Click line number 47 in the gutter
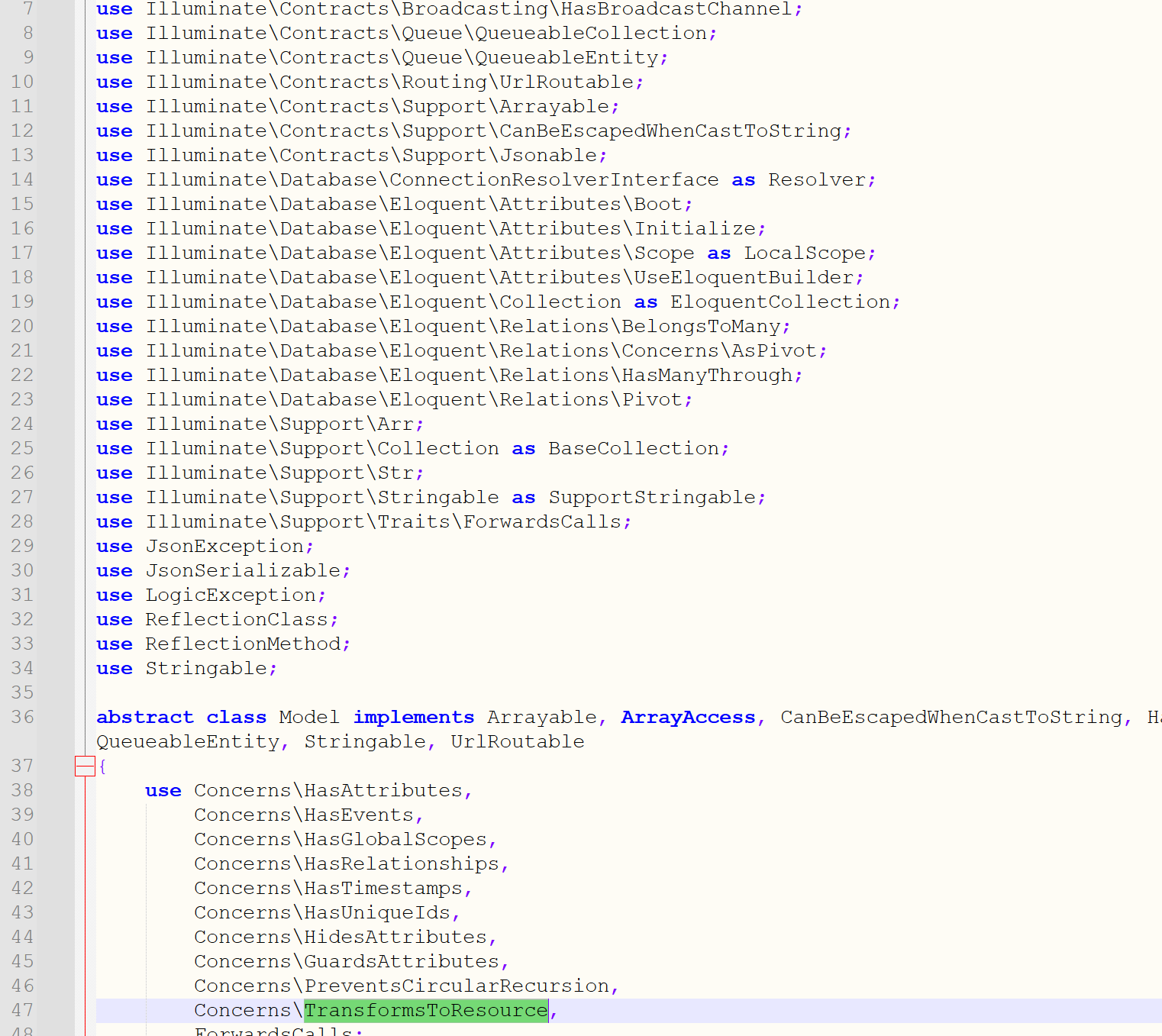 22,1010
